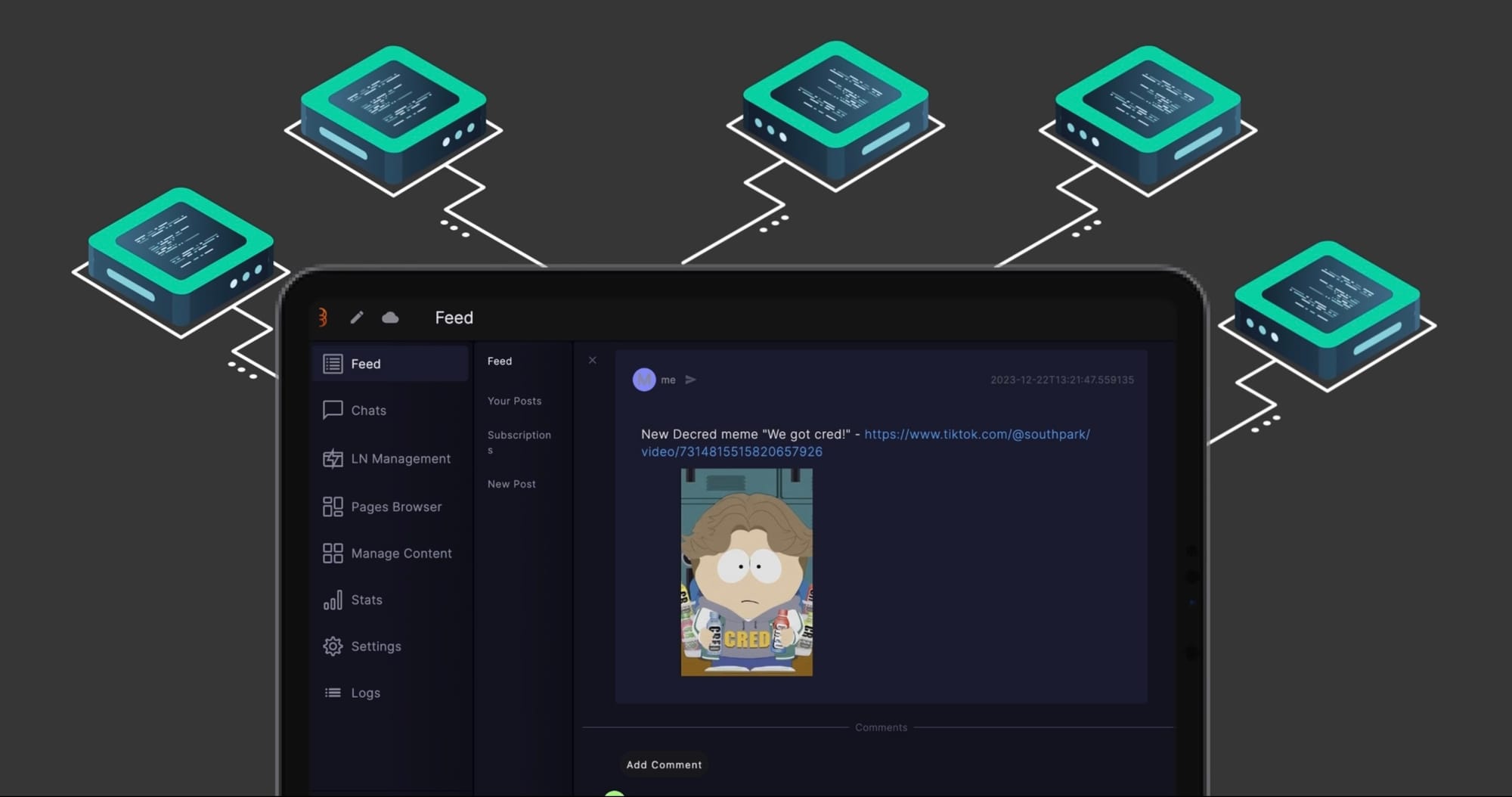
Task: Click the LN Management lightning icon
Action: pyautogui.click(x=333, y=458)
